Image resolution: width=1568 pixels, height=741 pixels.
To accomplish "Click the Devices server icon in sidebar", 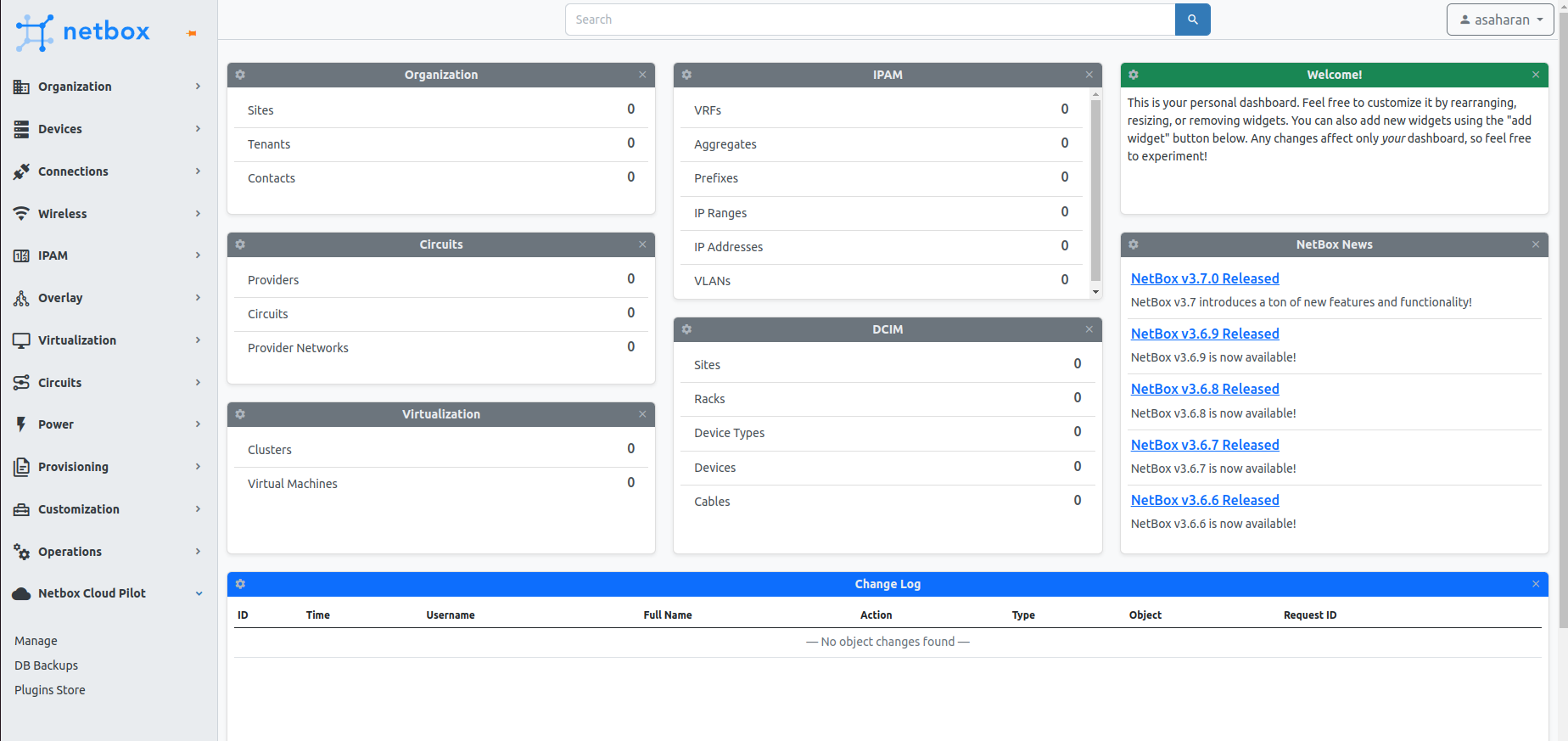I will (21, 129).
